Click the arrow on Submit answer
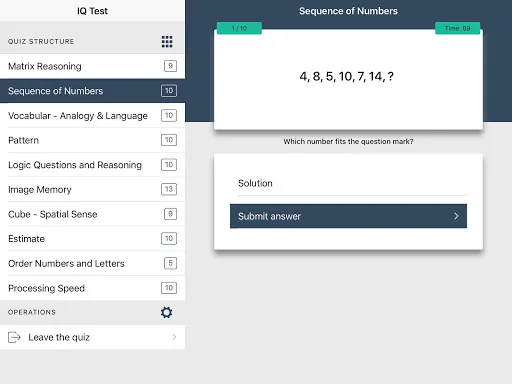Viewport: 512px width, 384px height. 456,216
